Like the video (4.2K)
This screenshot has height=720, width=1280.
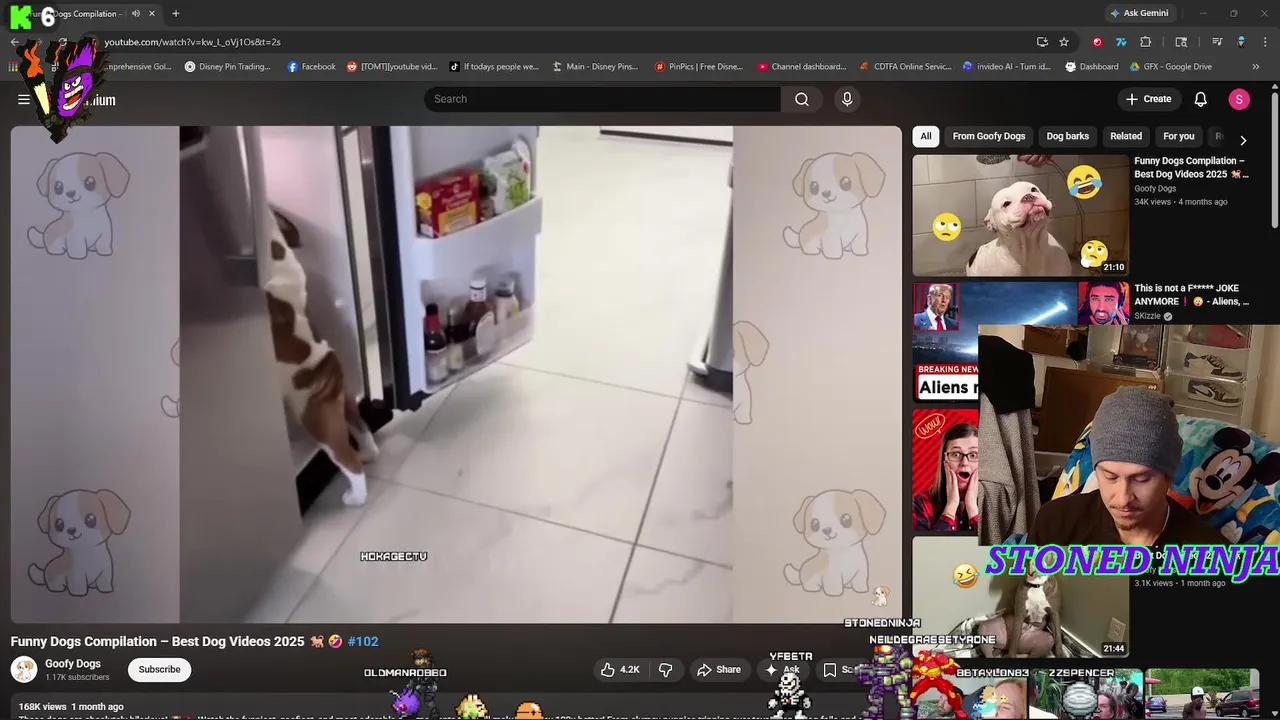pyautogui.click(x=620, y=669)
